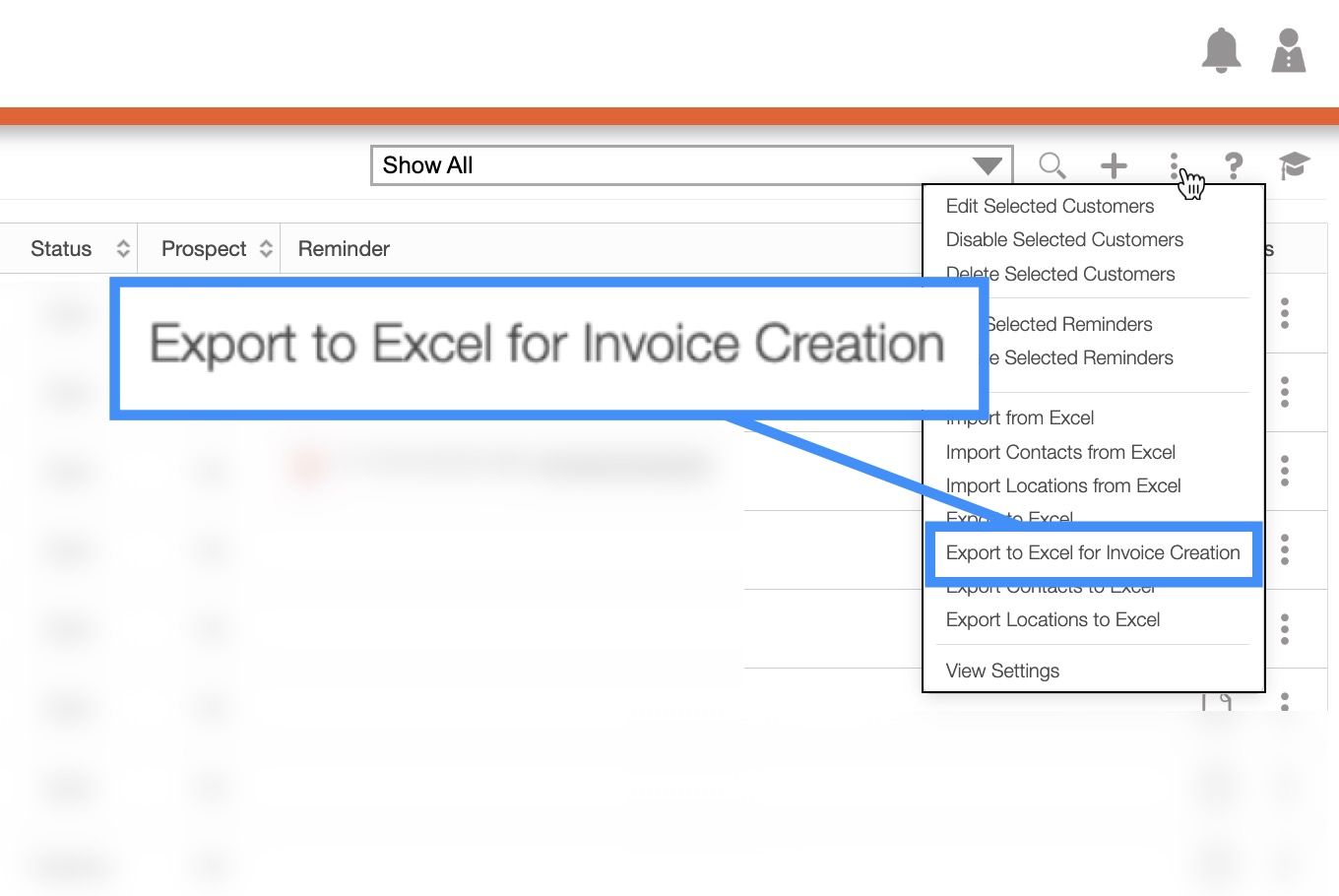Open the graduation cap training icon
The image size is (1339, 896).
coord(1294,165)
